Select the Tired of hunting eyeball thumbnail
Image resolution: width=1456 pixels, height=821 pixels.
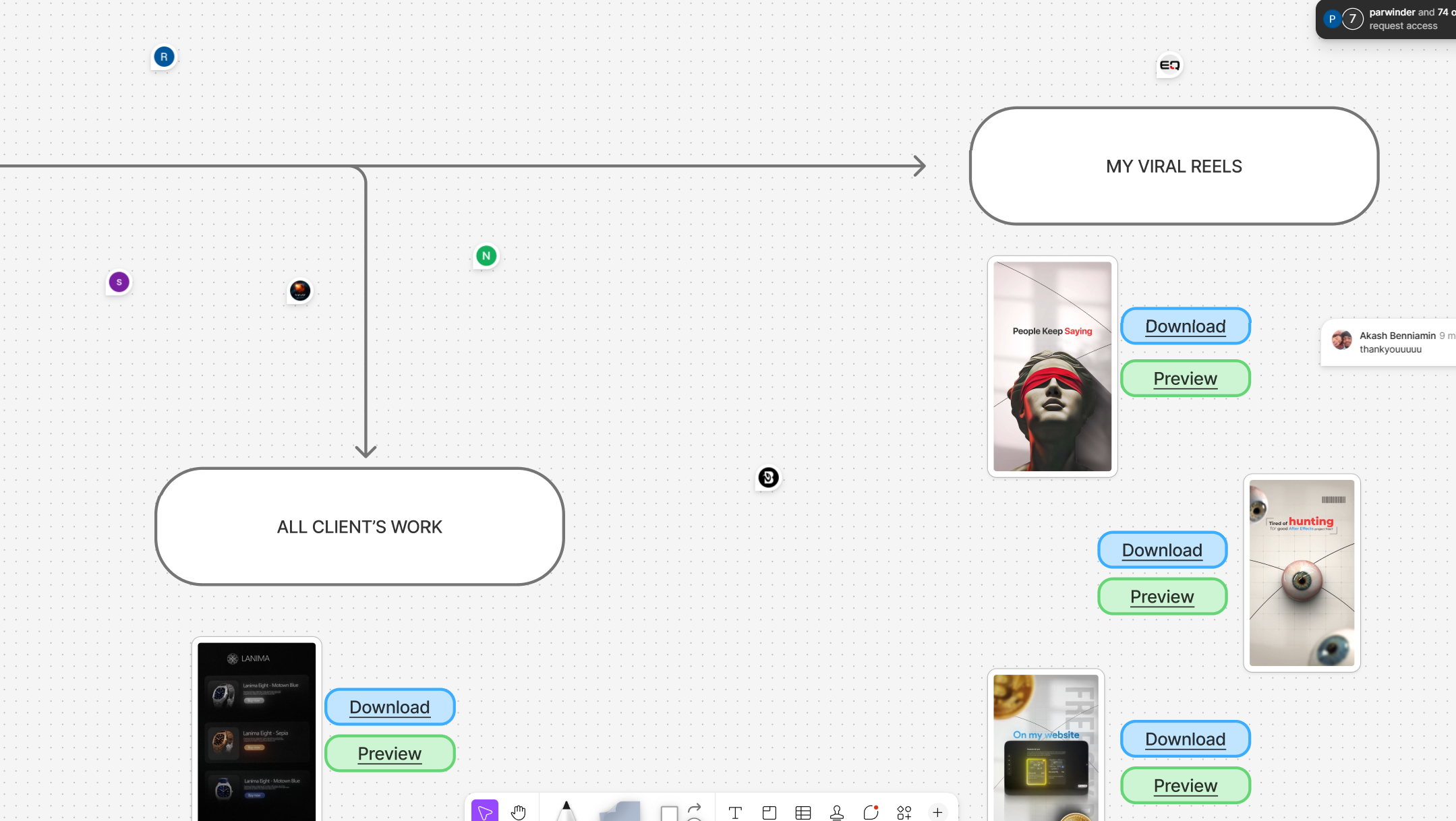pyautogui.click(x=1302, y=573)
